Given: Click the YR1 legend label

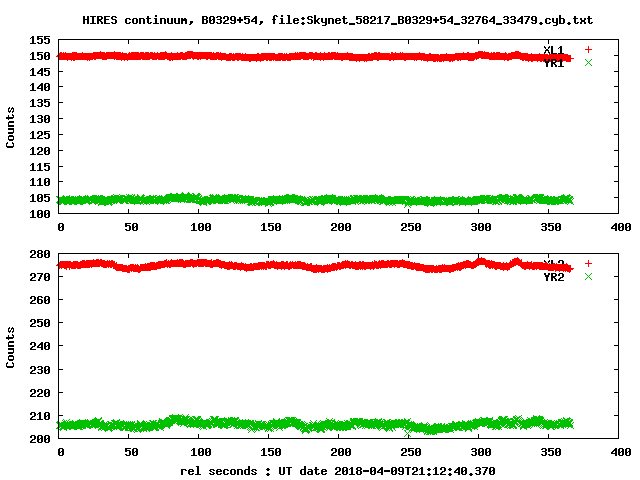Looking at the screenshot, I should [x=553, y=63].
